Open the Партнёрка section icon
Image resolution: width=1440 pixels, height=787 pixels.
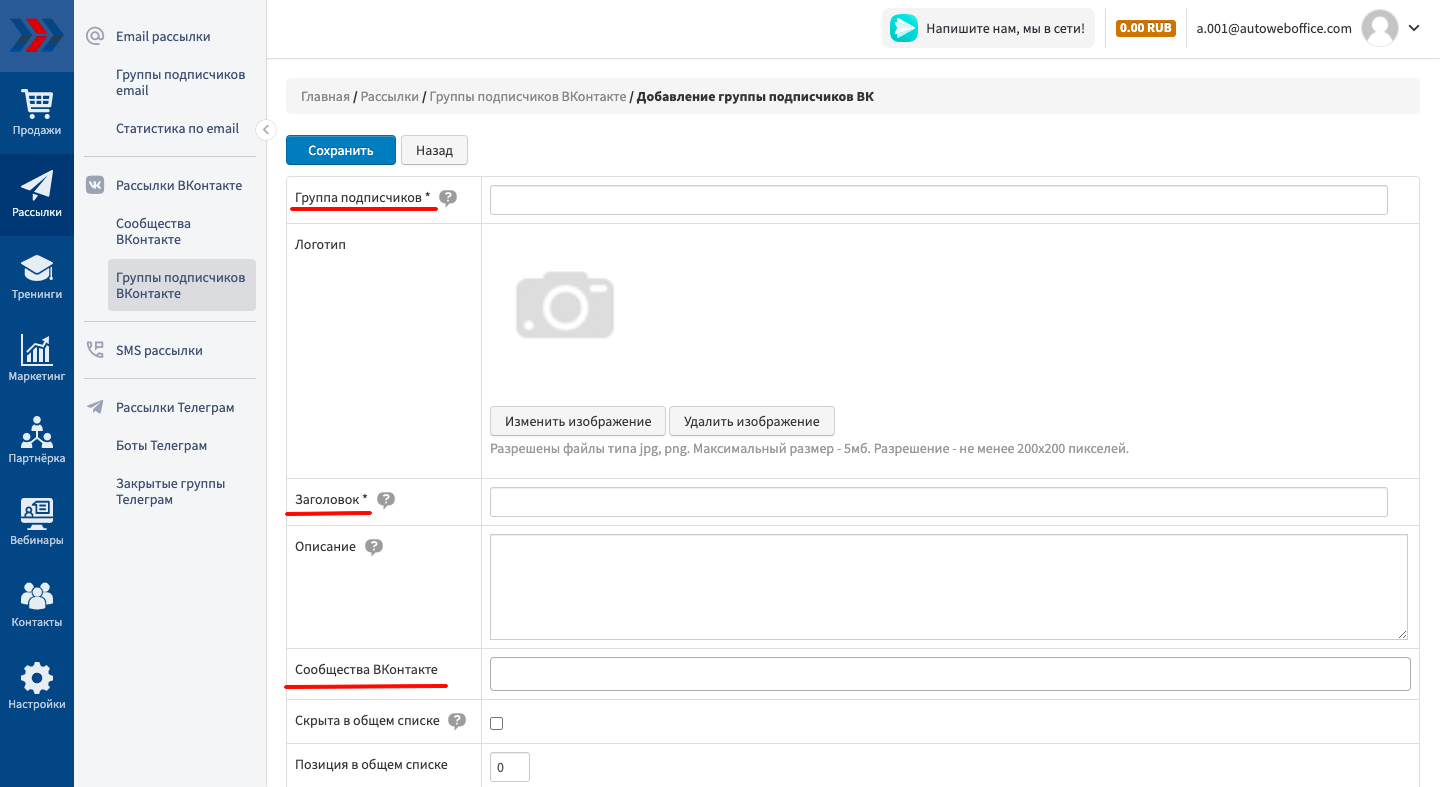pyautogui.click(x=37, y=440)
